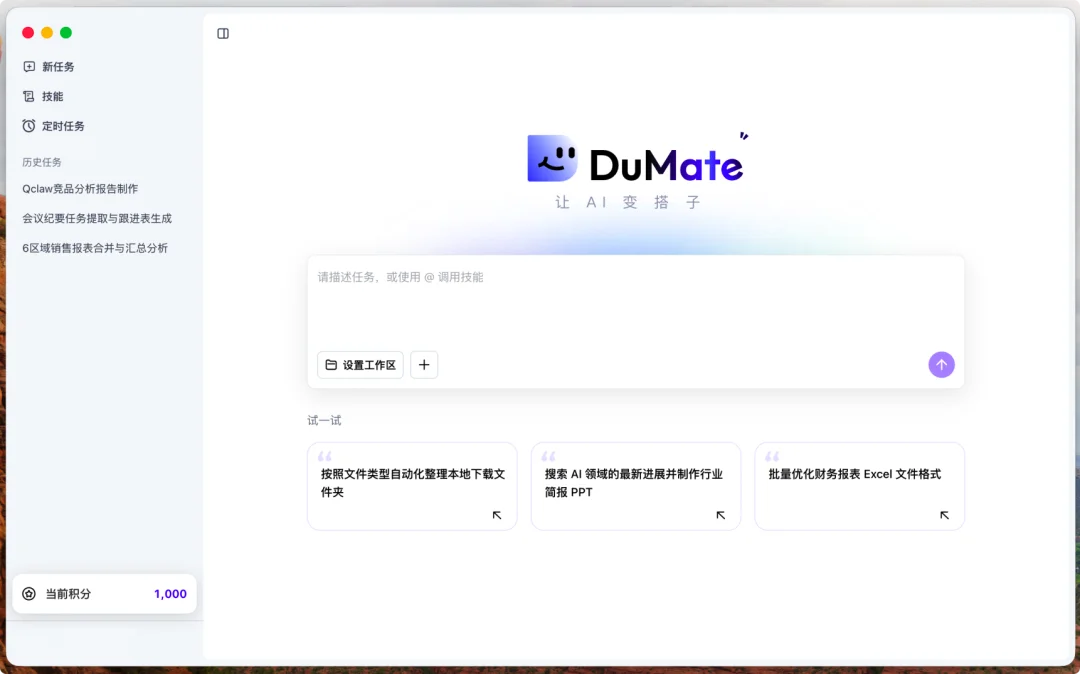
Task: Click the 设置工作区 workspace button
Action: click(x=360, y=364)
